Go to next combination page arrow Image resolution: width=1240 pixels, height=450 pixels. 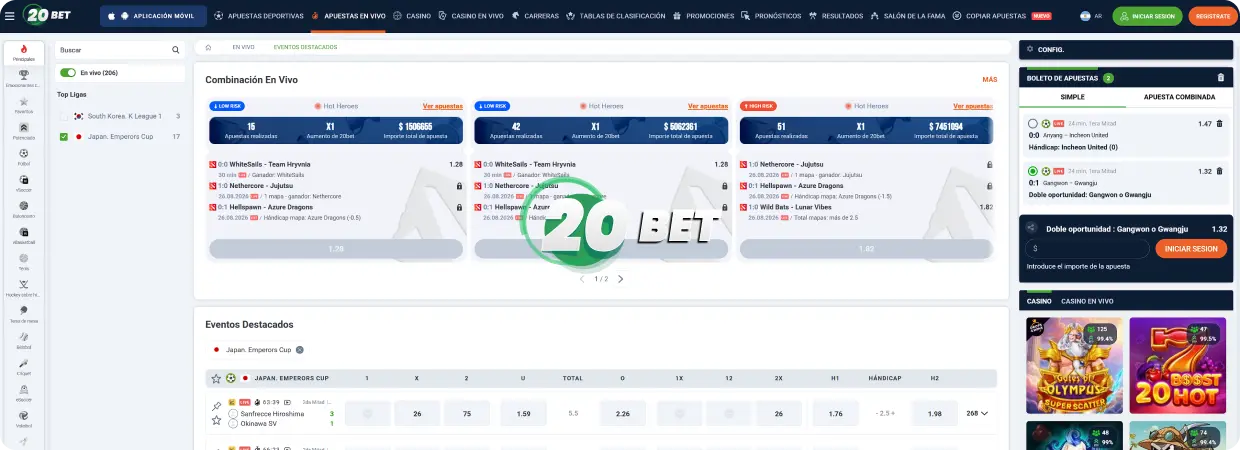pos(620,279)
